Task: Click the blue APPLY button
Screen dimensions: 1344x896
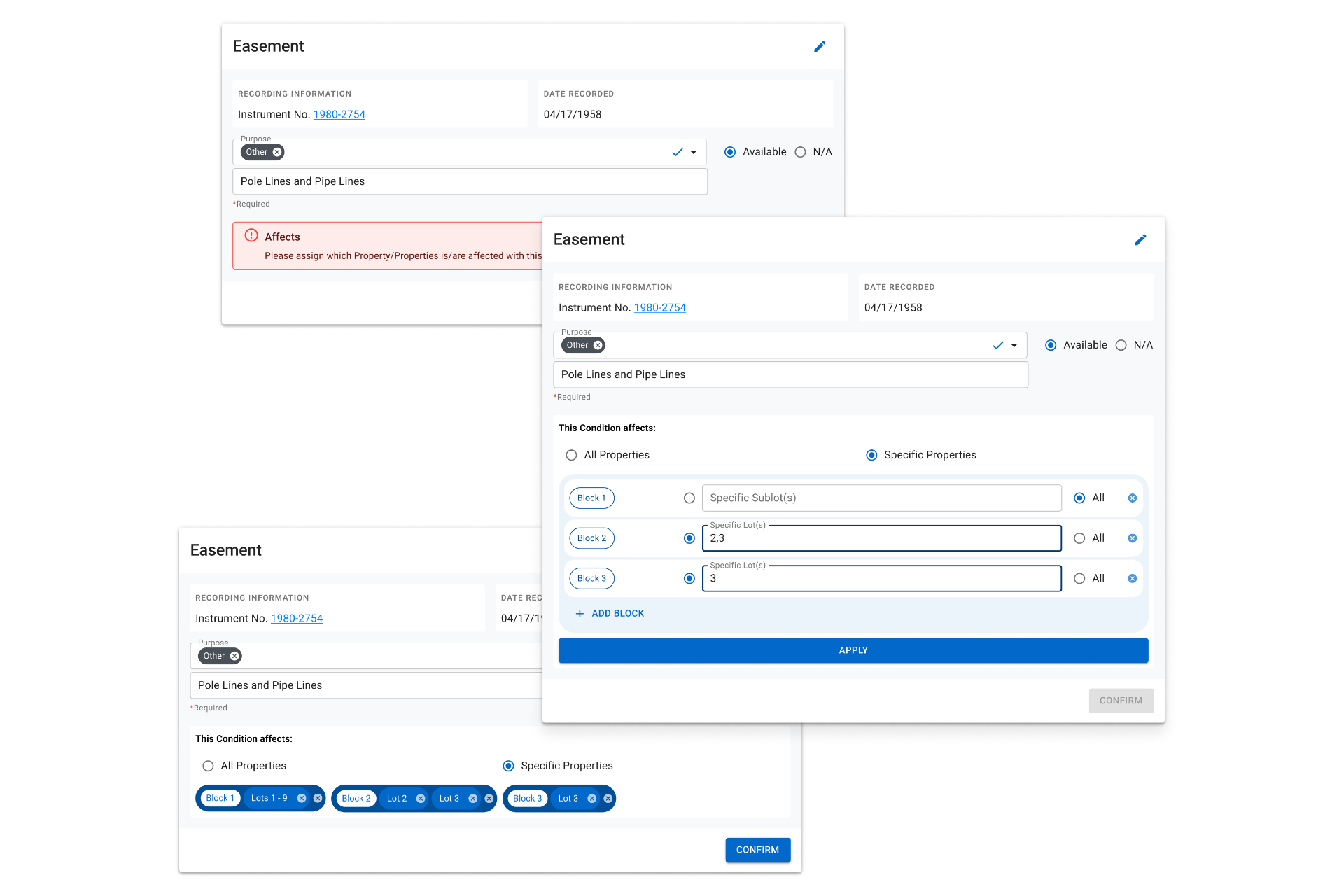Action: pyautogui.click(x=853, y=650)
